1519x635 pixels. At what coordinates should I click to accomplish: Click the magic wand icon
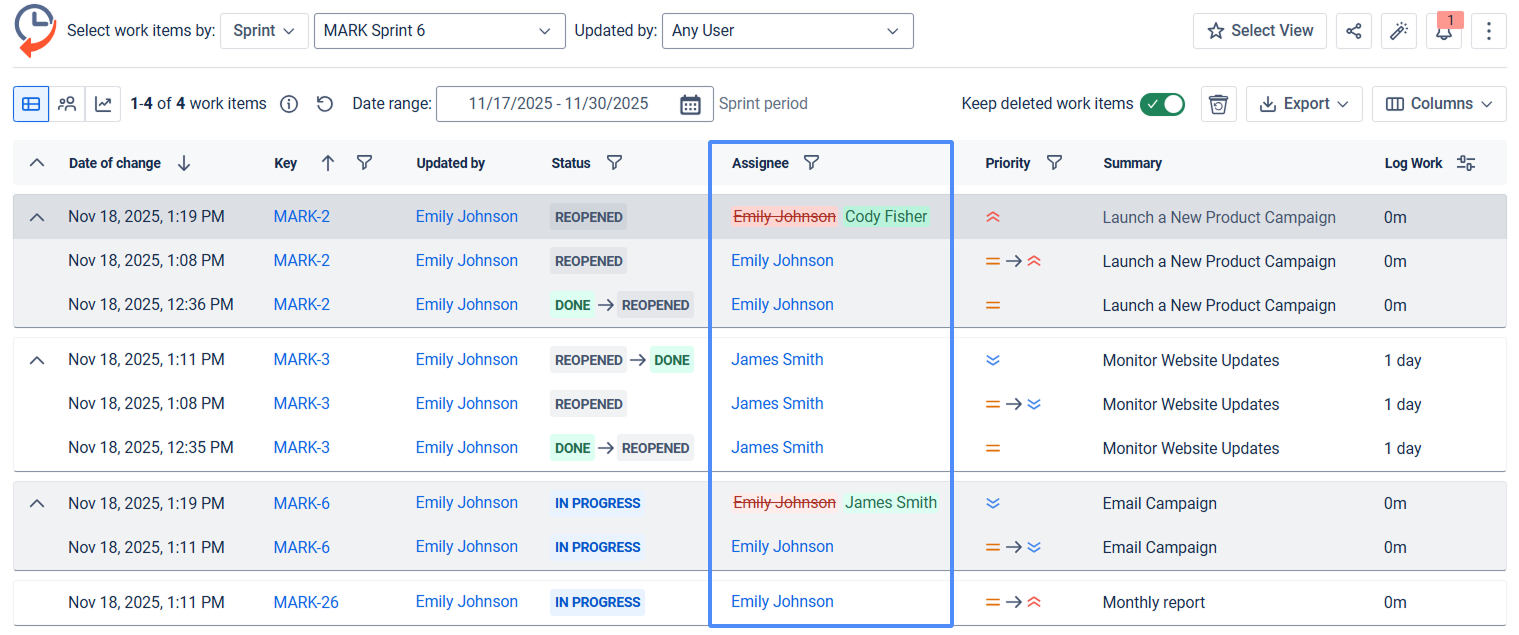pos(1398,31)
